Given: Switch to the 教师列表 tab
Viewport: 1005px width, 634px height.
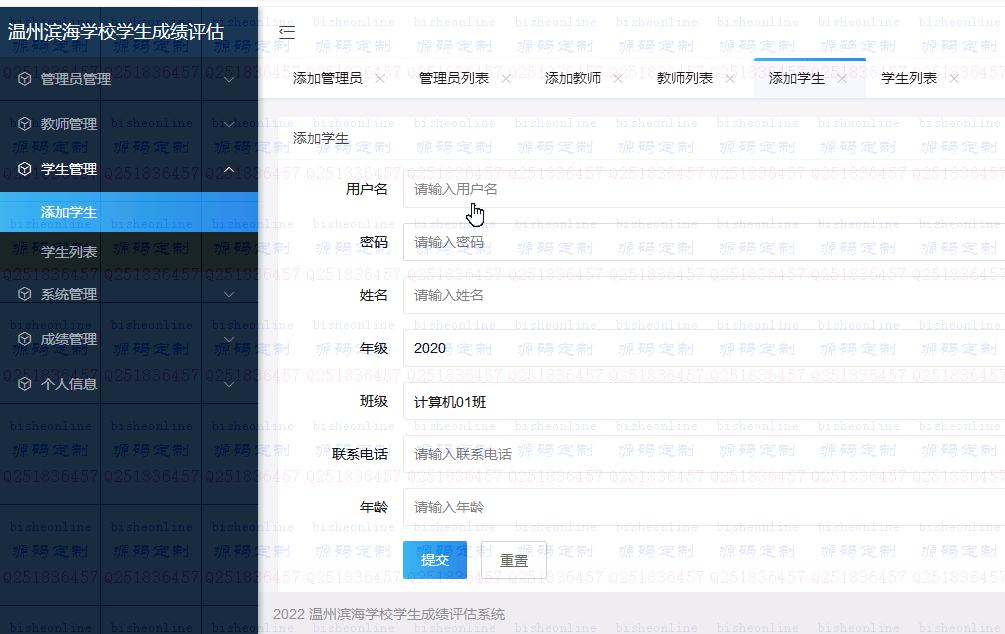Looking at the screenshot, I should pyautogui.click(x=685, y=78).
